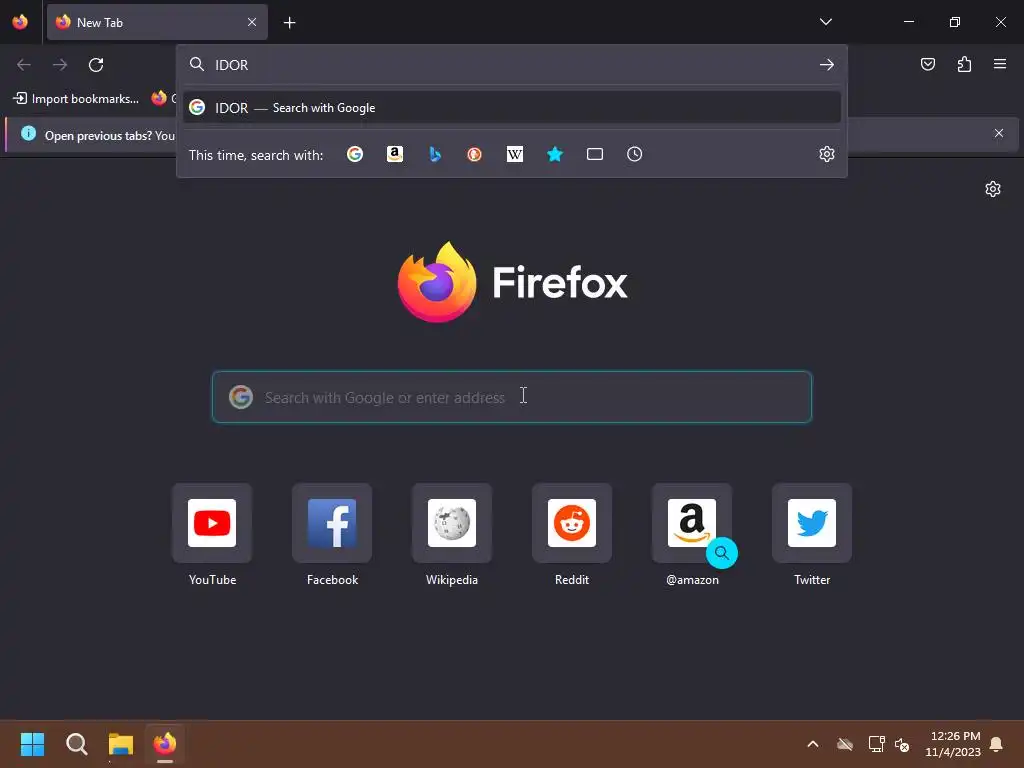Image resolution: width=1024 pixels, height=768 pixels.
Task: Search this time with Bing
Action: (x=435, y=154)
